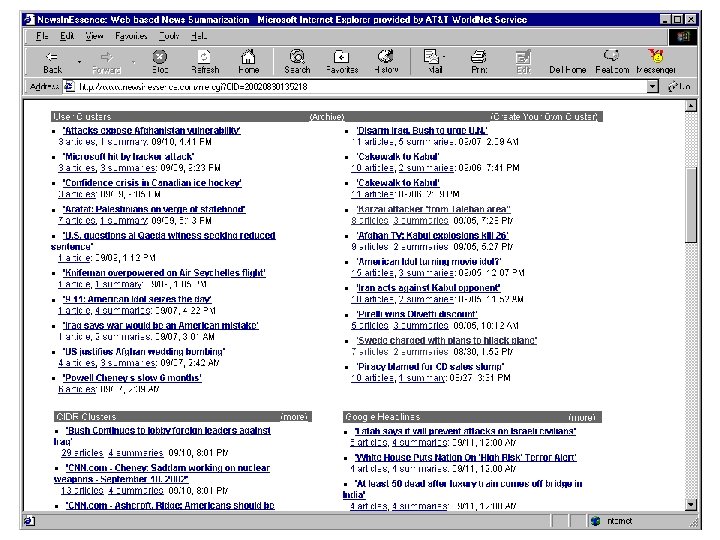Click the Go button beside the address bar
Viewport: 720px width, 540px height.
click(679, 86)
